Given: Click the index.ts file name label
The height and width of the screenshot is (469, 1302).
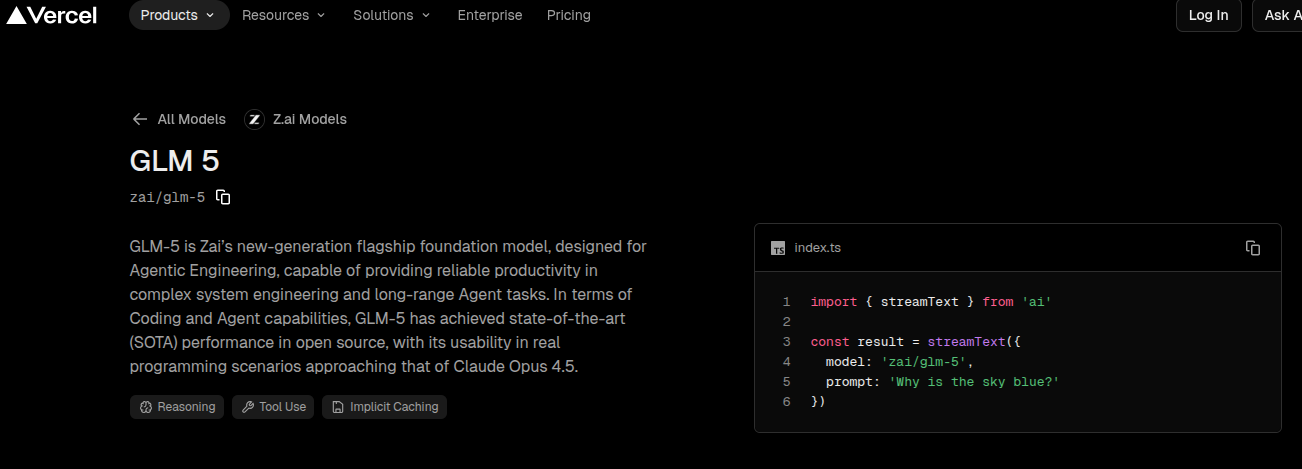Looking at the screenshot, I should [817, 248].
